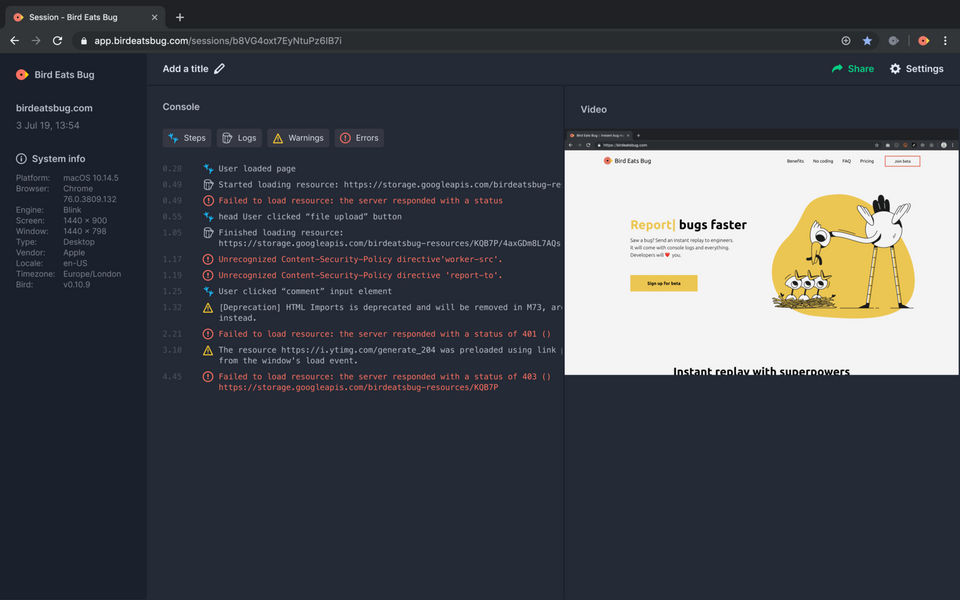Viewport: 960px width, 600px height.
Task: Toggle the Warnings console filter
Action: (298, 138)
